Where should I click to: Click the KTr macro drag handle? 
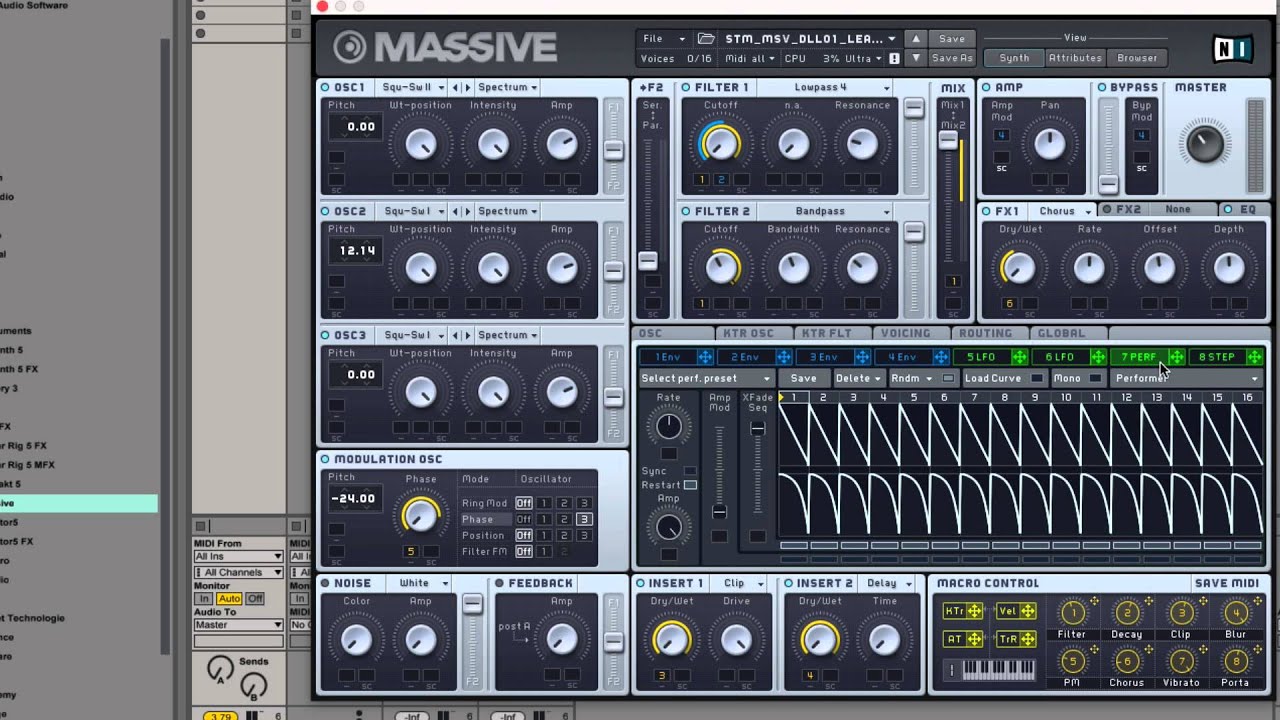click(x=975, y=611)
